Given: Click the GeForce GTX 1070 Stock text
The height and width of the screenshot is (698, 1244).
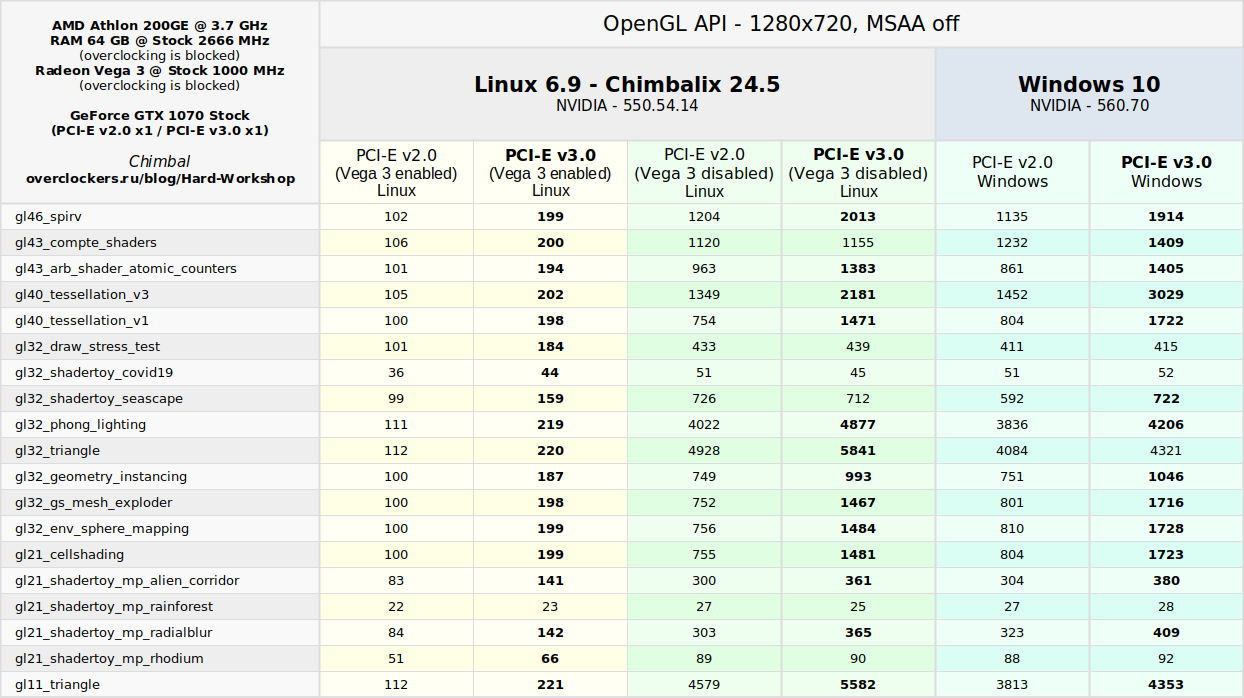Looking at the screenshot, I should coord(160,116).
